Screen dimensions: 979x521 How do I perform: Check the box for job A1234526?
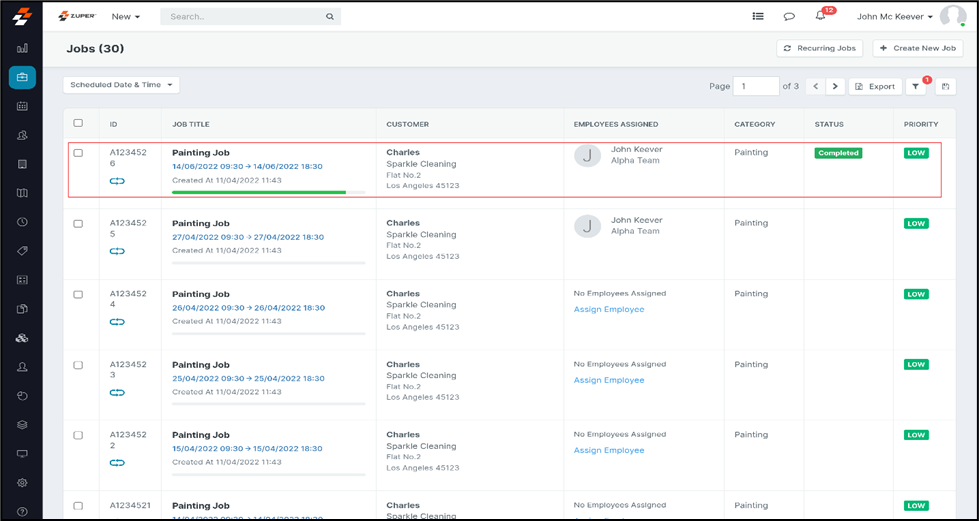[78, 153]
